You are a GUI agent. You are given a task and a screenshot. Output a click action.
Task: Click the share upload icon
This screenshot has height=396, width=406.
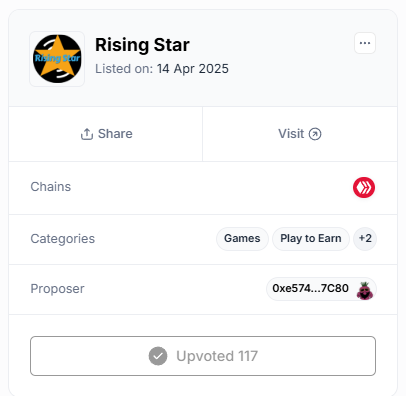pos(87,134)
